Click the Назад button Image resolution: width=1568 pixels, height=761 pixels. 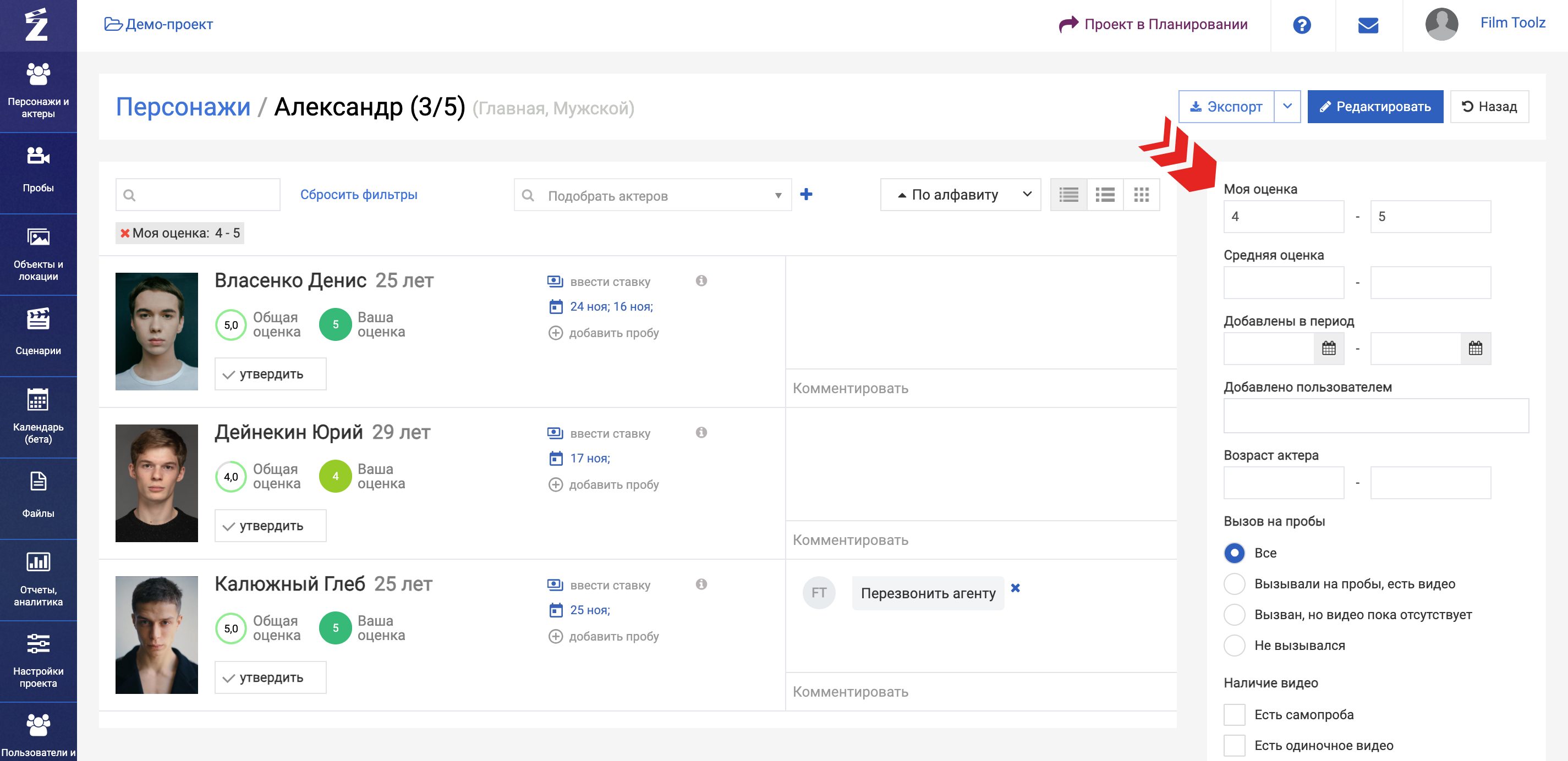point(1489,107)
